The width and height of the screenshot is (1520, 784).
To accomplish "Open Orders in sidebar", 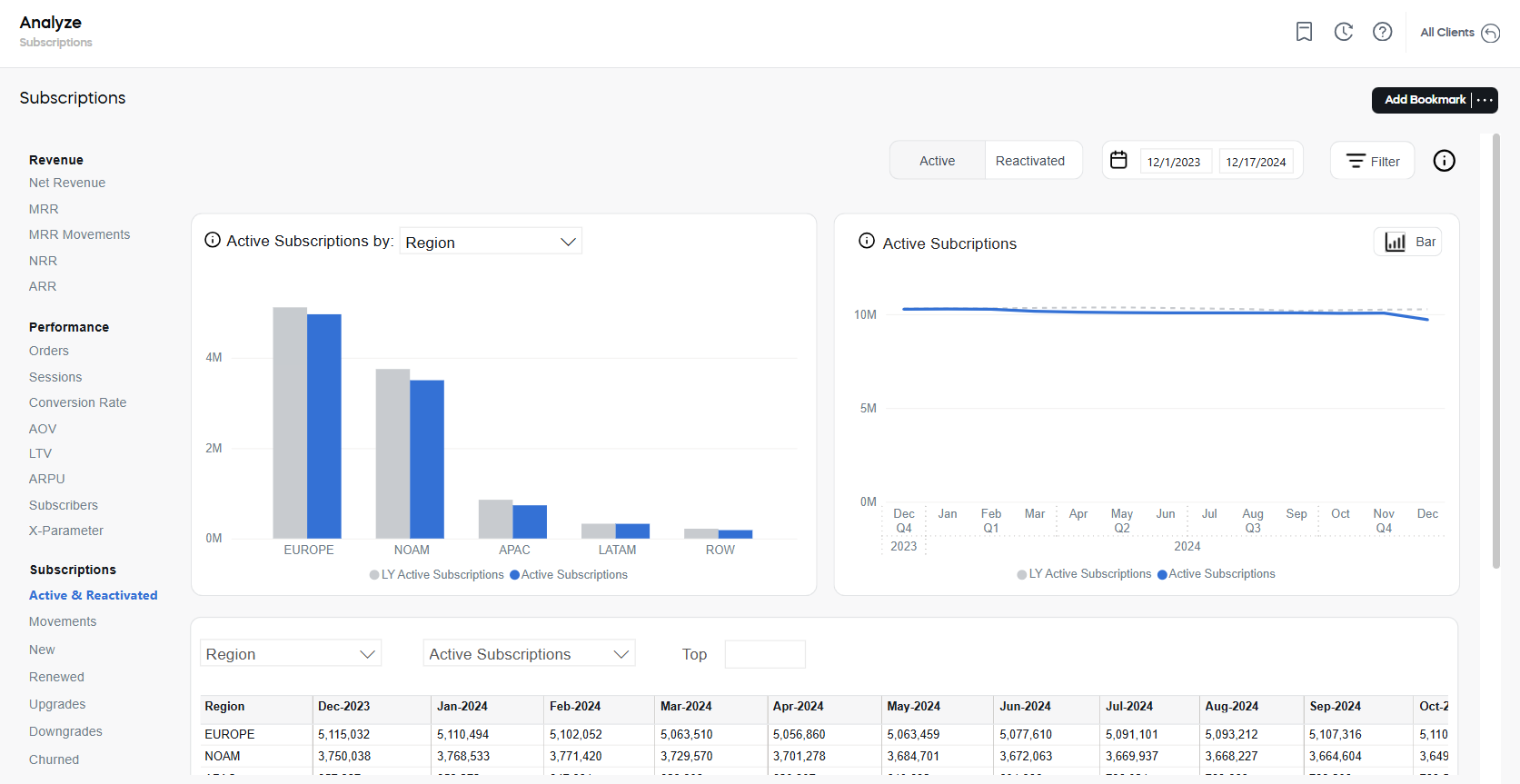I will pos(49,351).
